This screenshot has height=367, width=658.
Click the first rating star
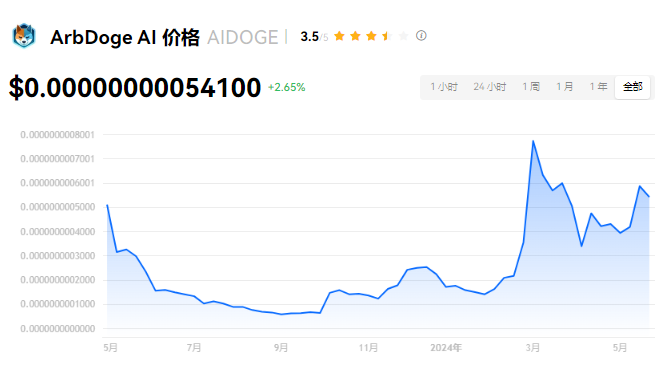339,36
